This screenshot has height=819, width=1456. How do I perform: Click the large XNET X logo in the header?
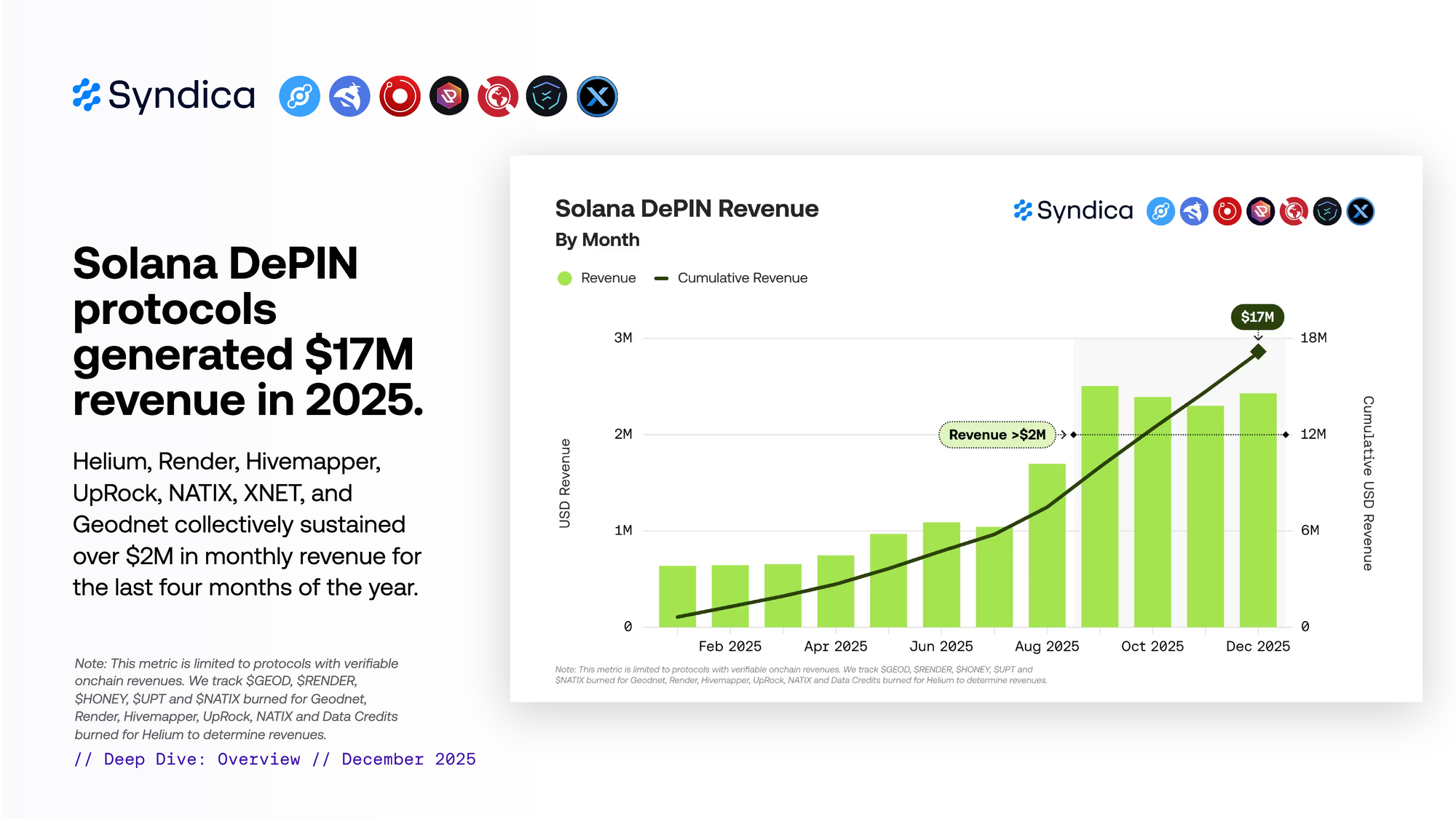(597, 96)
